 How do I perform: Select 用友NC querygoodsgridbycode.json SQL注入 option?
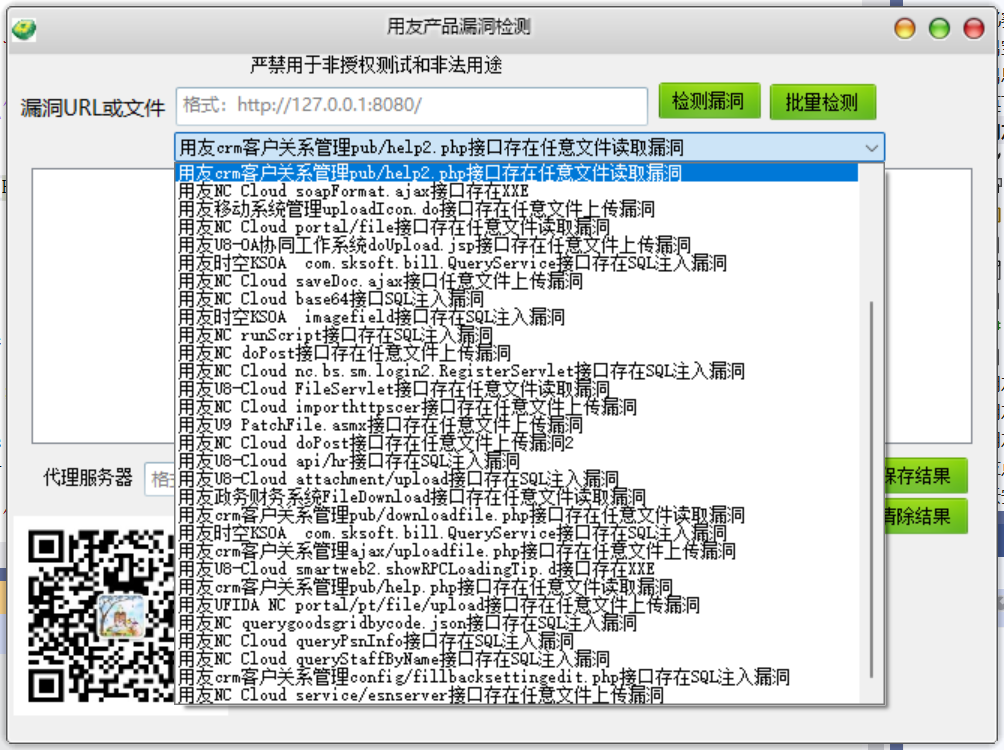pos(517,623)
